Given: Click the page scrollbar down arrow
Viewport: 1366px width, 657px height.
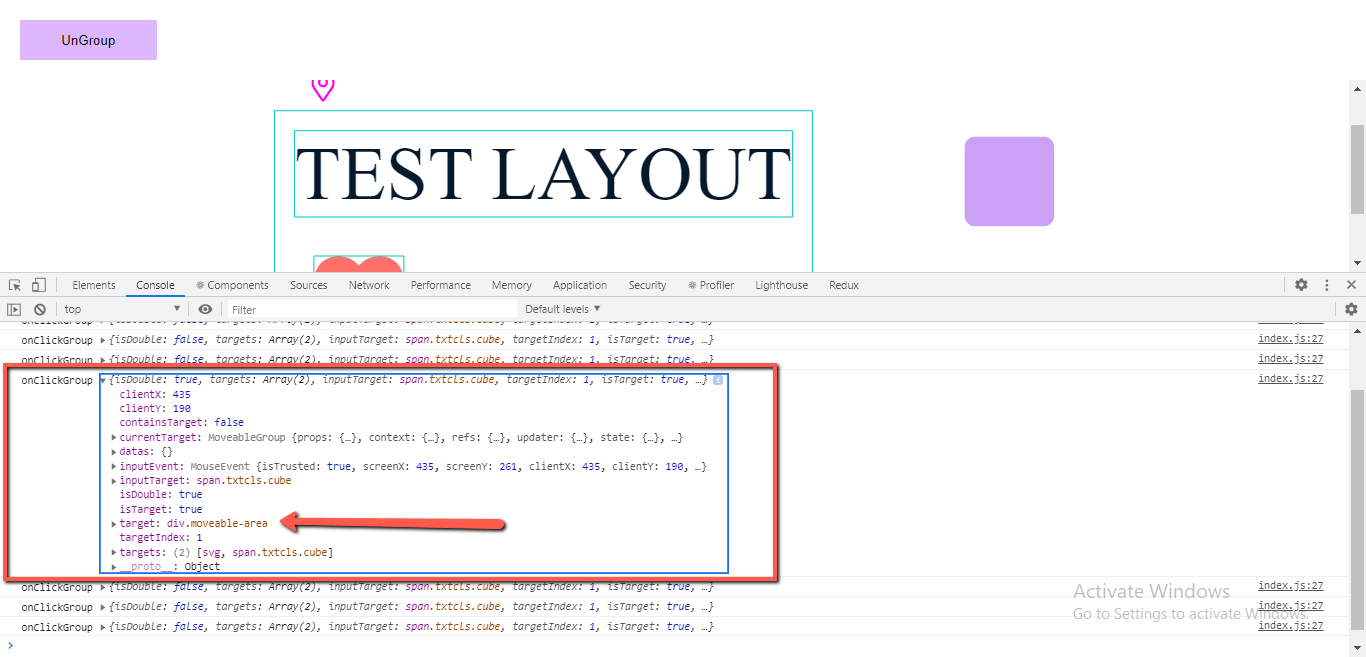Looking at the screenshot, I should click(x=1357, y=264).
